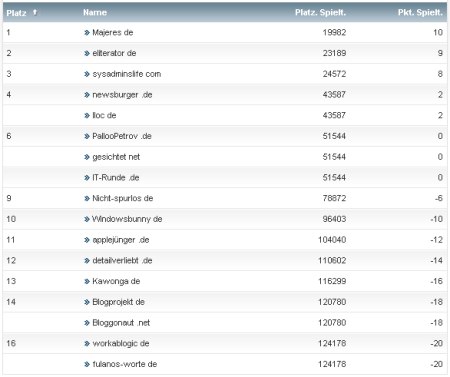
Task: Click the arrow icon beside Majeres de
Action: click(x=87, y=32)
